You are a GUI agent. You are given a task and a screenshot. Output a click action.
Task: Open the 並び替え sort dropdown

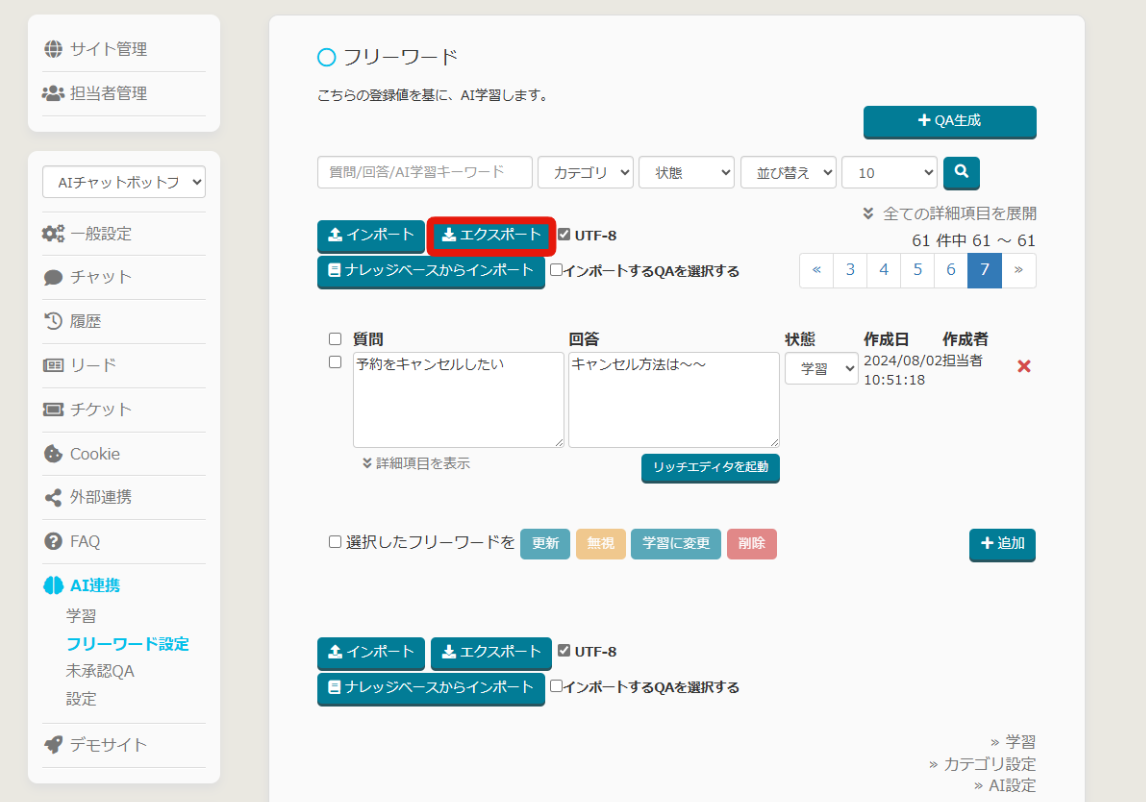coord(788,172)
